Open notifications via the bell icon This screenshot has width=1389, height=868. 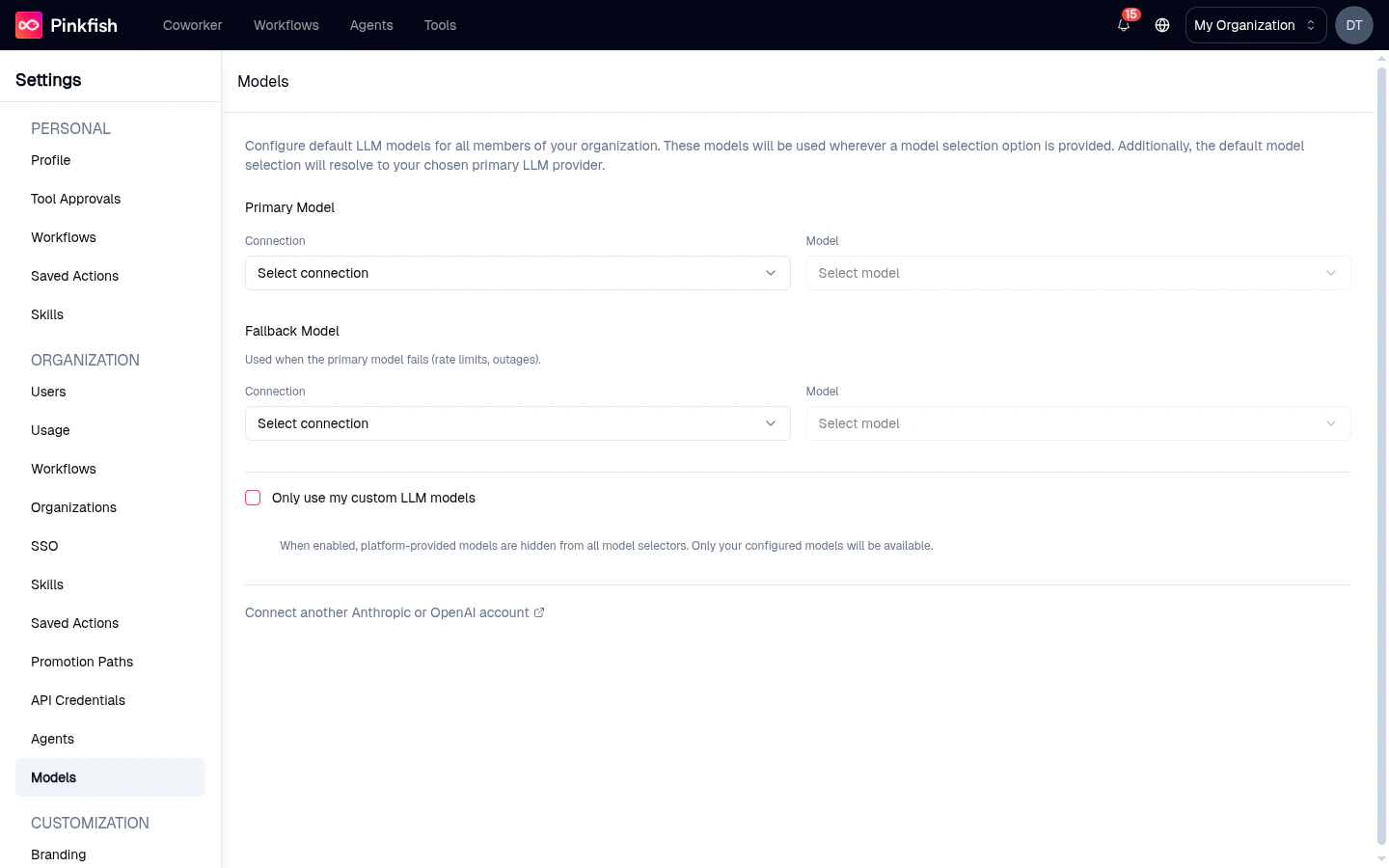pyautogui.click(x=1123, y=25)
